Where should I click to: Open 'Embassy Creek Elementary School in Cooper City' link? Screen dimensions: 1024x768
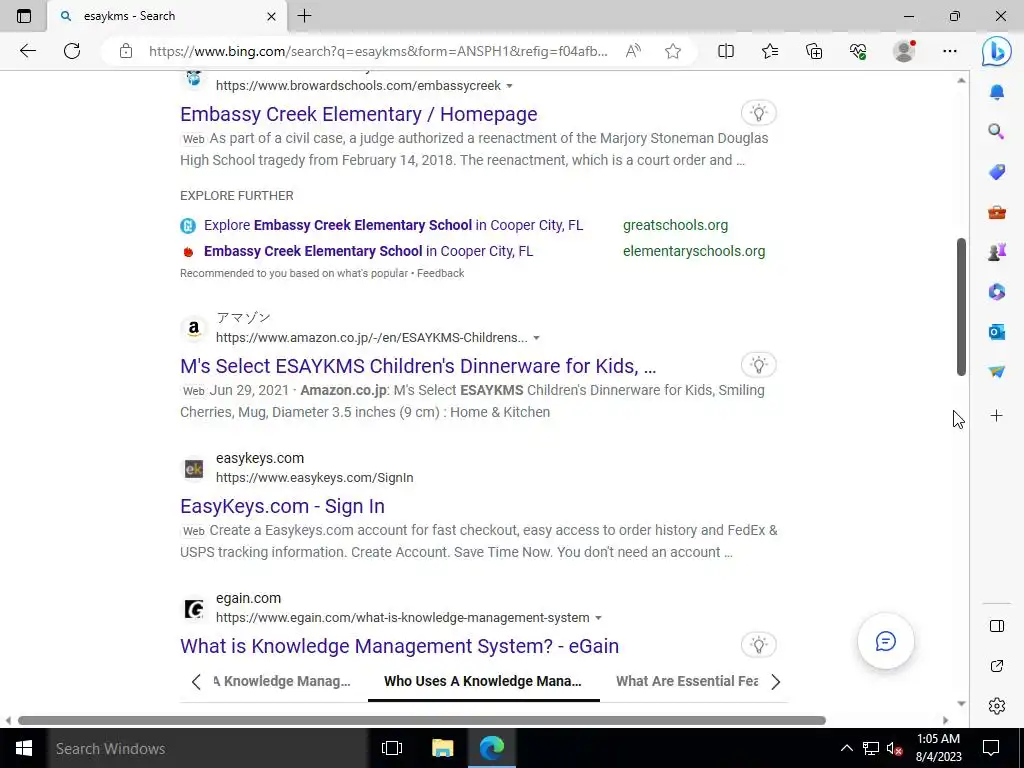(368, 251)
